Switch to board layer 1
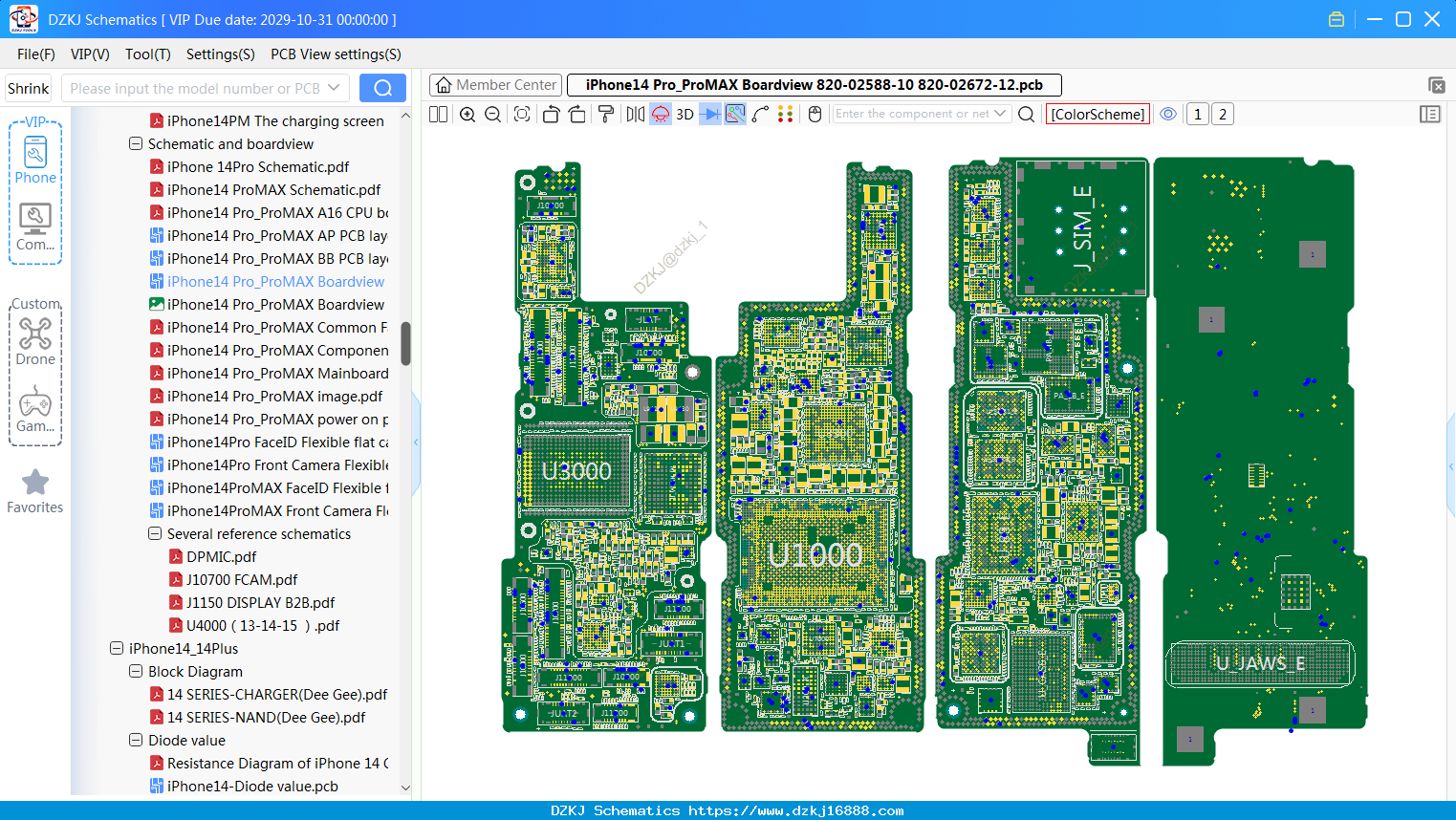 1198,115
